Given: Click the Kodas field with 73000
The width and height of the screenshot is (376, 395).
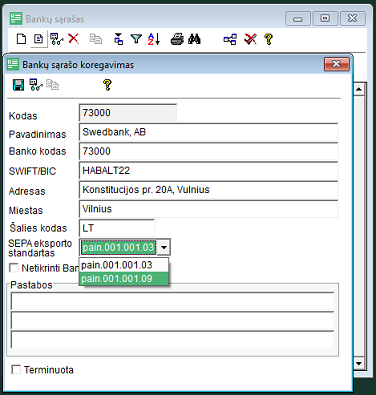Looking at the screenshot, I should pyautogui.click(x=128, y=113).
